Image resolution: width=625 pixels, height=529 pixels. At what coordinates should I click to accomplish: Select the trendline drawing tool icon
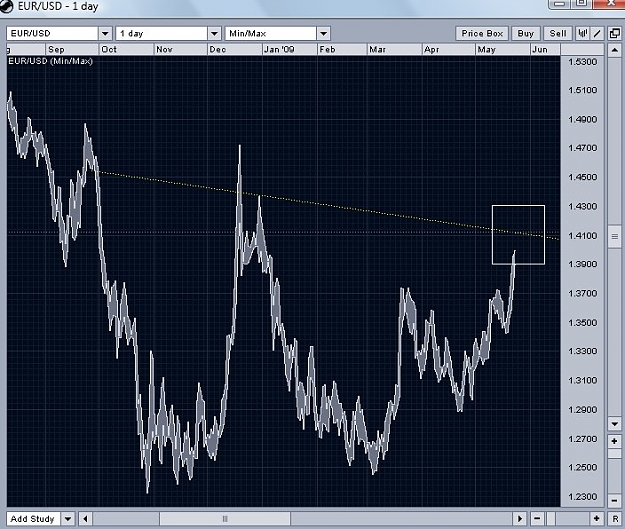click(597, 33)
